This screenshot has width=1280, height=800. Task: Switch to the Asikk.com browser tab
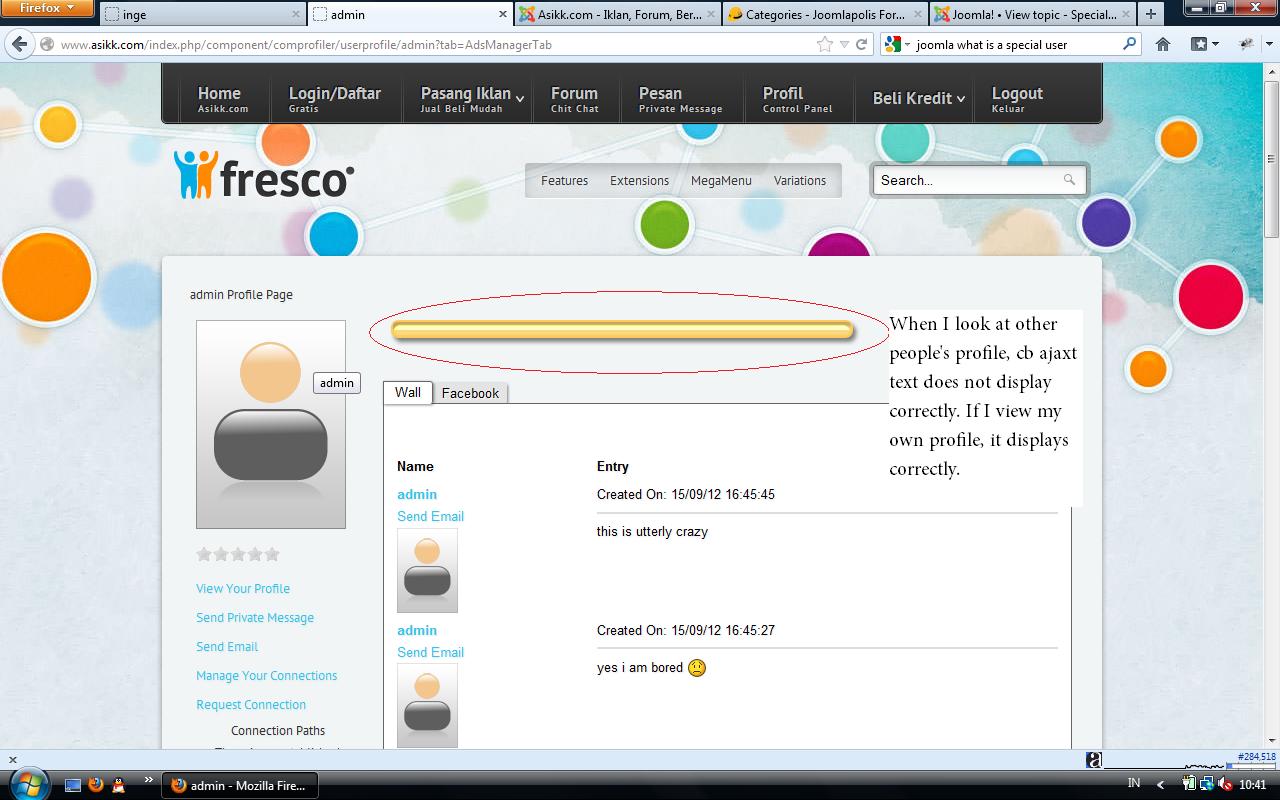tap(617, 15)
